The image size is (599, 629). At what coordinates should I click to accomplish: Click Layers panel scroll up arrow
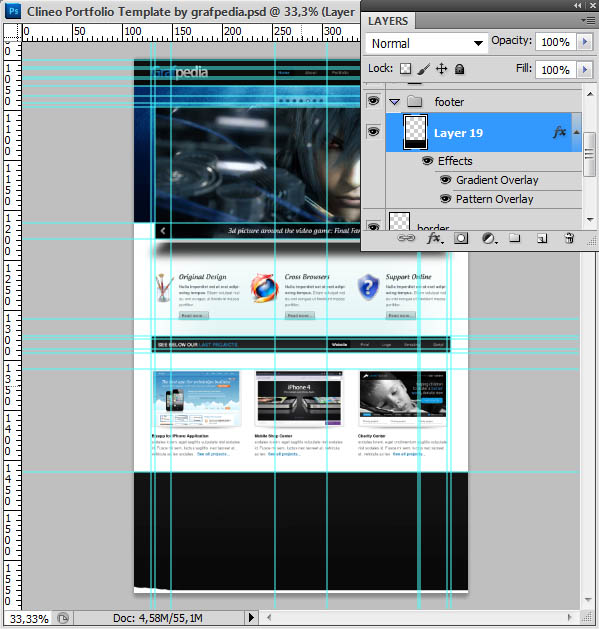tap(589, 95)
